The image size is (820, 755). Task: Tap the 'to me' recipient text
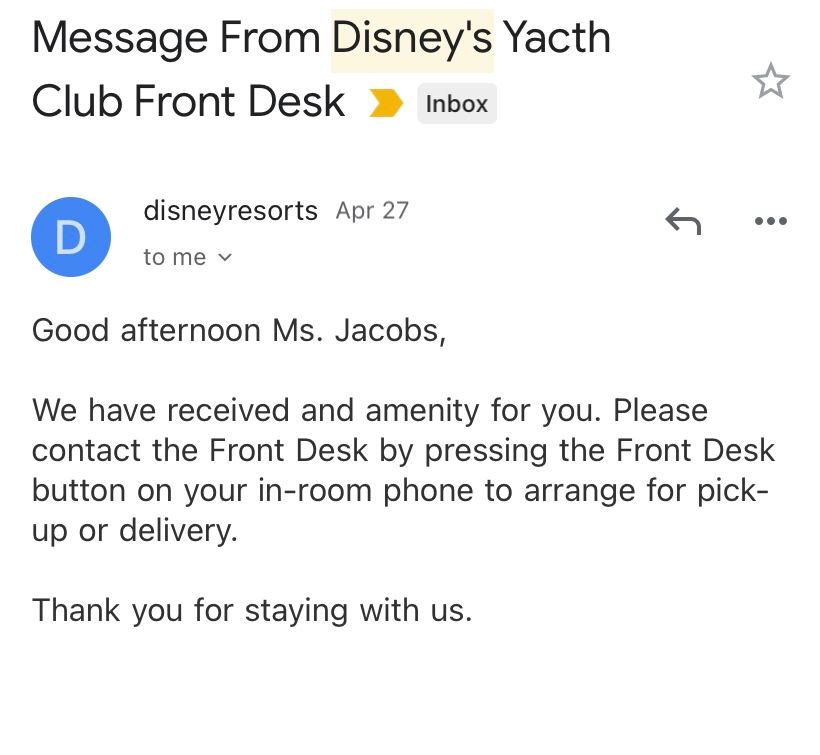click(175, 257)
